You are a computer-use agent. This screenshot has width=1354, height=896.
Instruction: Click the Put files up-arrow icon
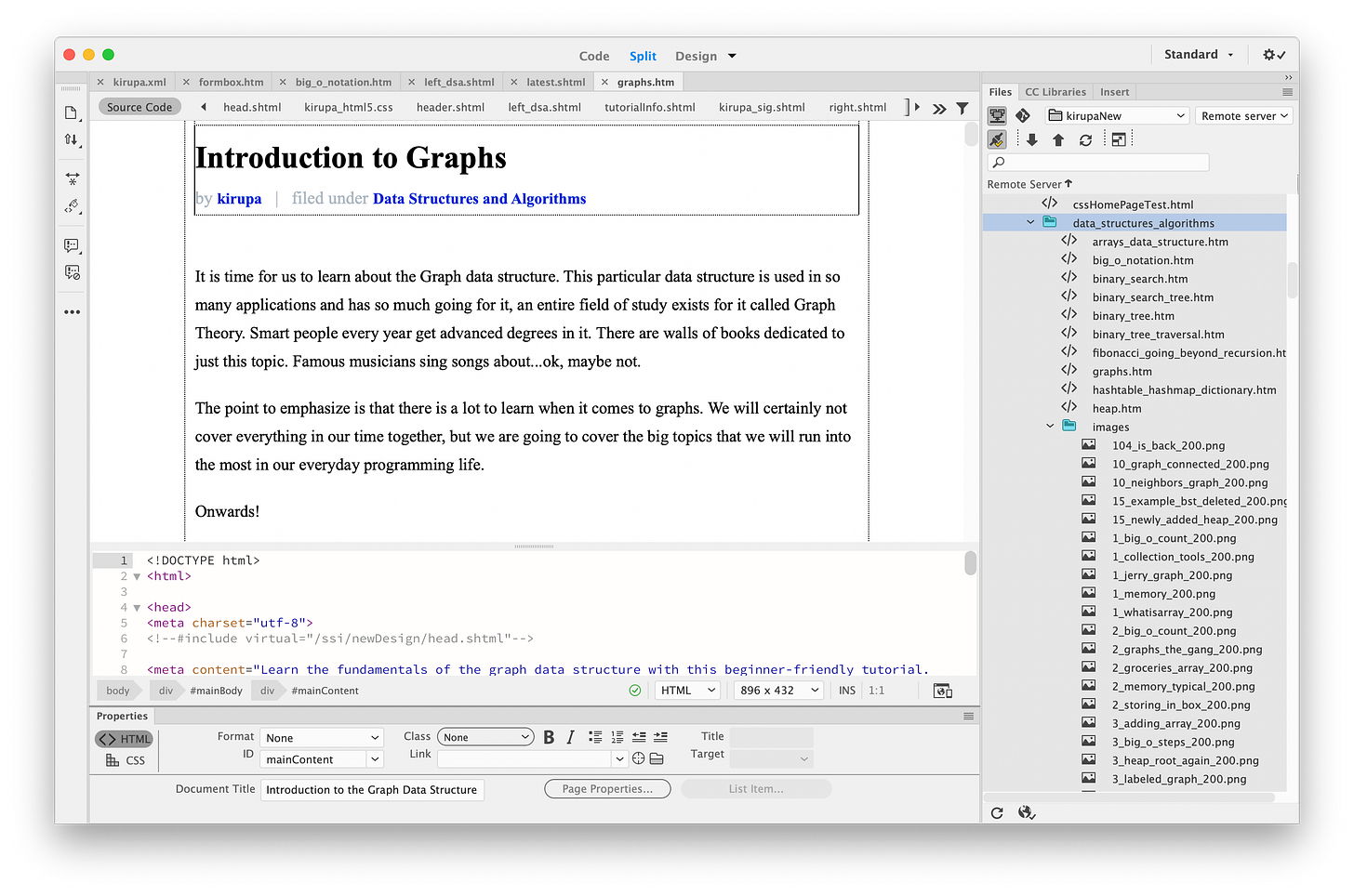point(1057,140)
